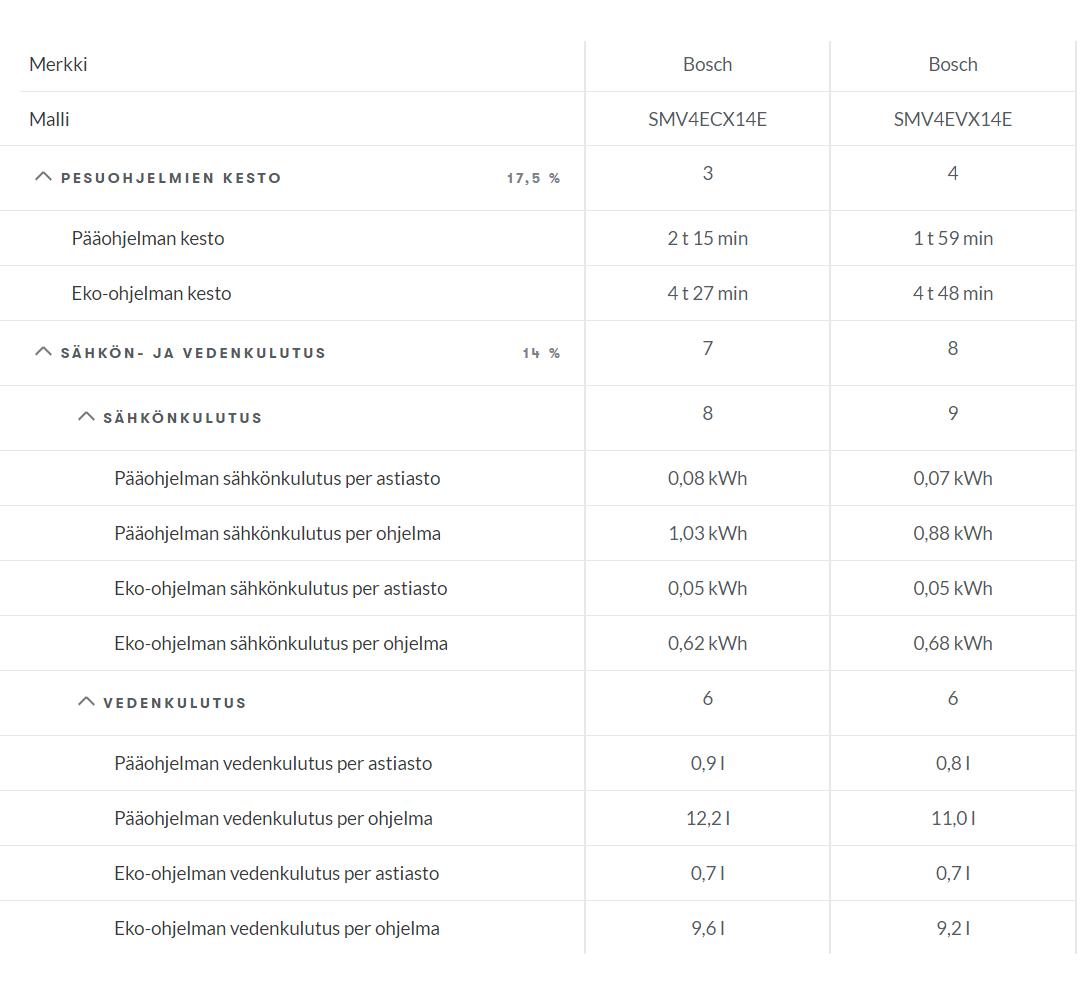This screenshot has width=1091, height=982.
Task: Click the 2 t 15 min duration cell
Action: [707, 238]
